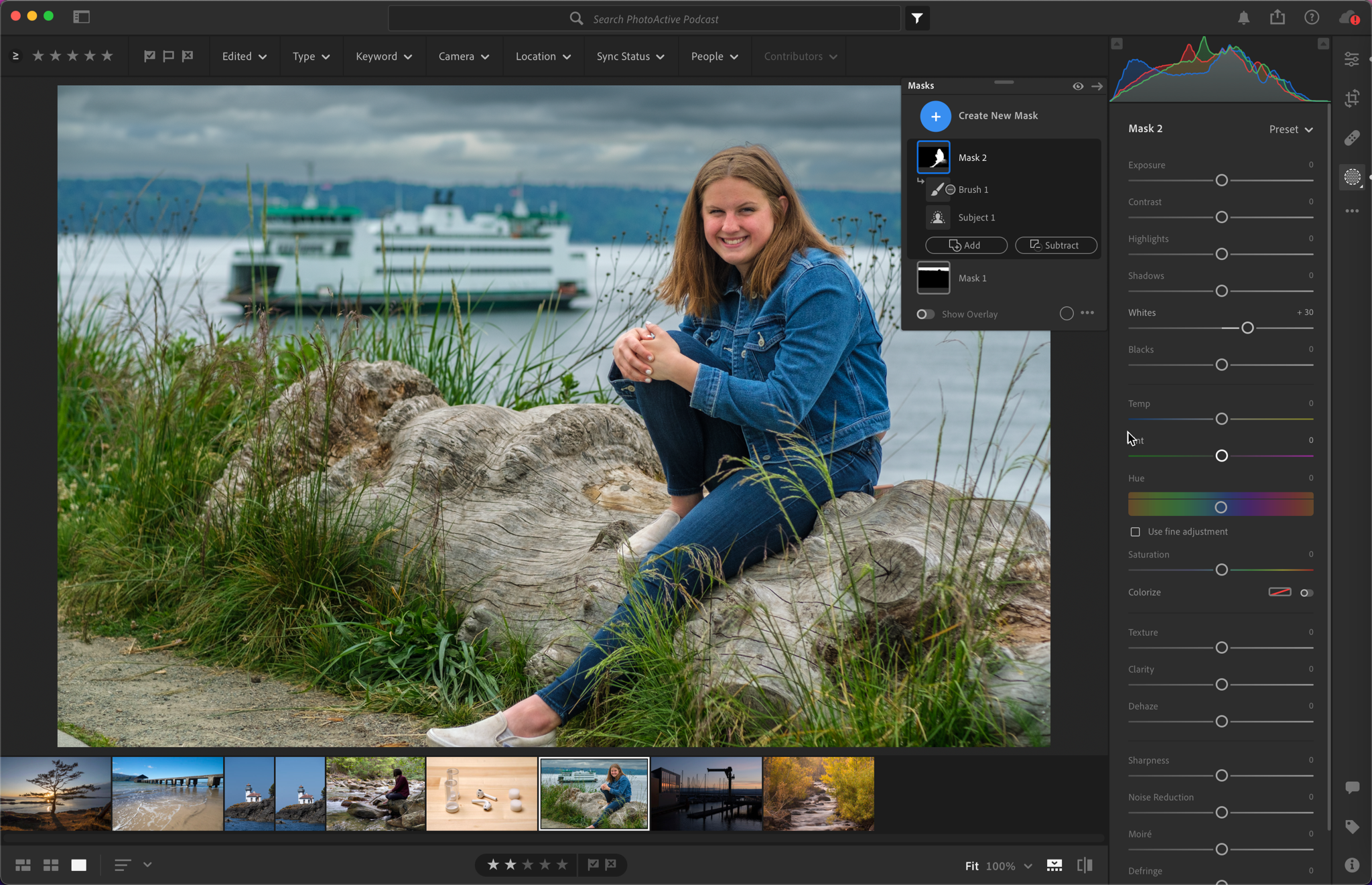Flag photo as picked in bottom bar
1372x885 pixels.
click(x=593, y=865)
